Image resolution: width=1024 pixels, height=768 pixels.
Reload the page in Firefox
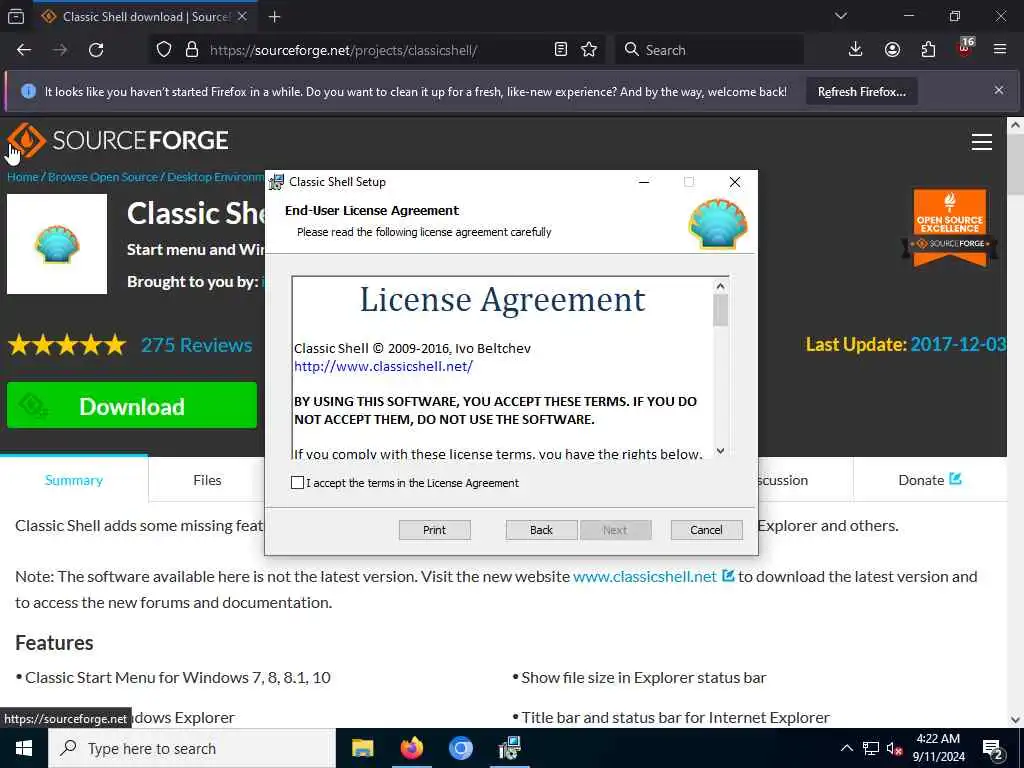point(96,50)
